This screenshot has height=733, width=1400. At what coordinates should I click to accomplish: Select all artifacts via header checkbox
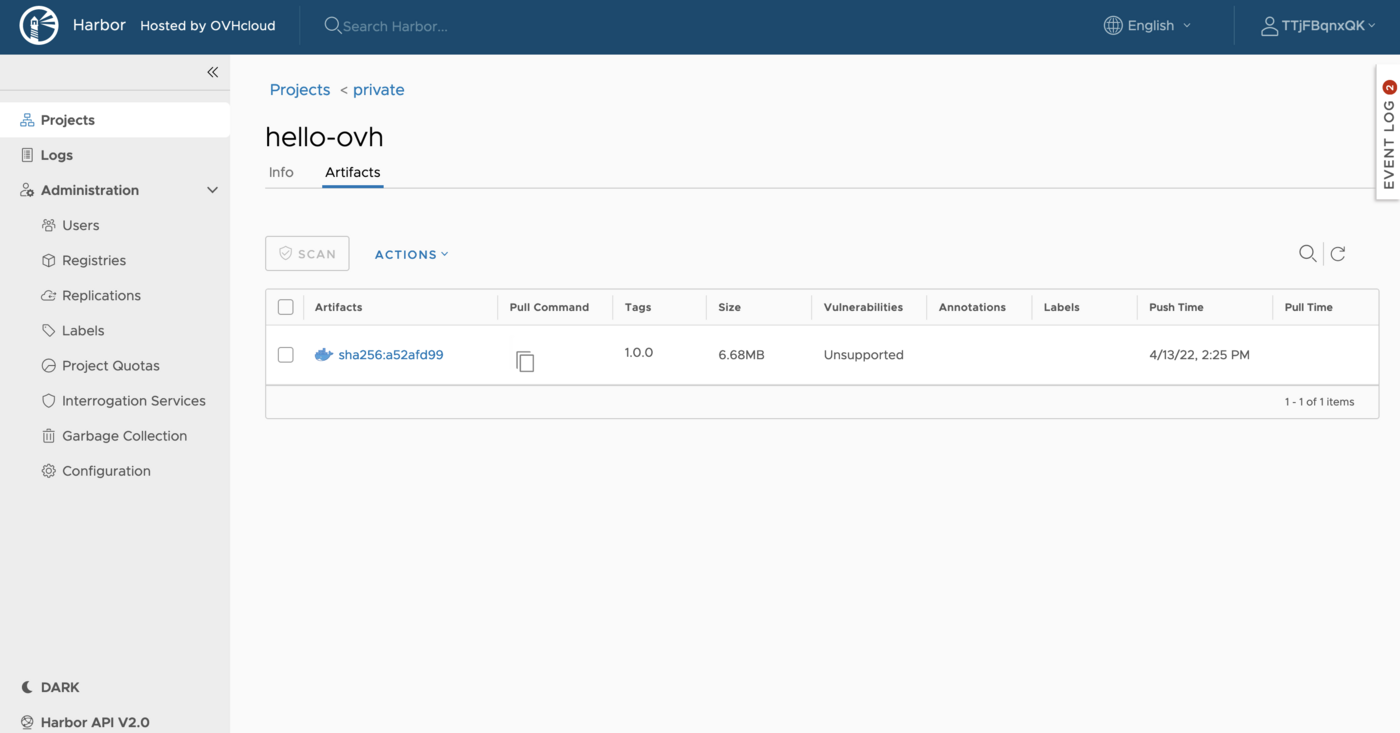[x=285, y=307]
